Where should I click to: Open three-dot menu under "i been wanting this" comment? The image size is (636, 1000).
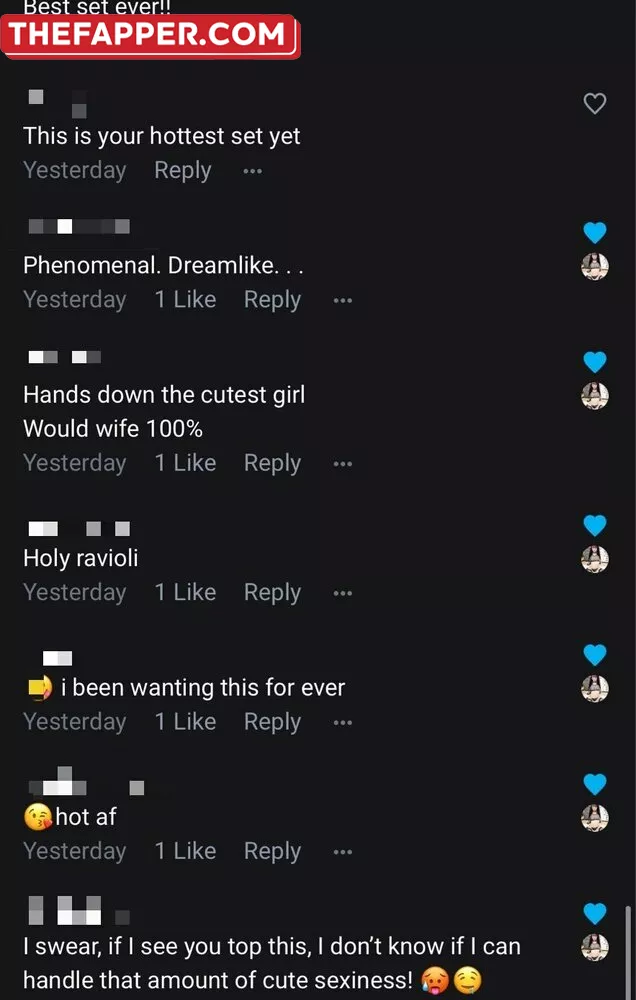point(343,723)
